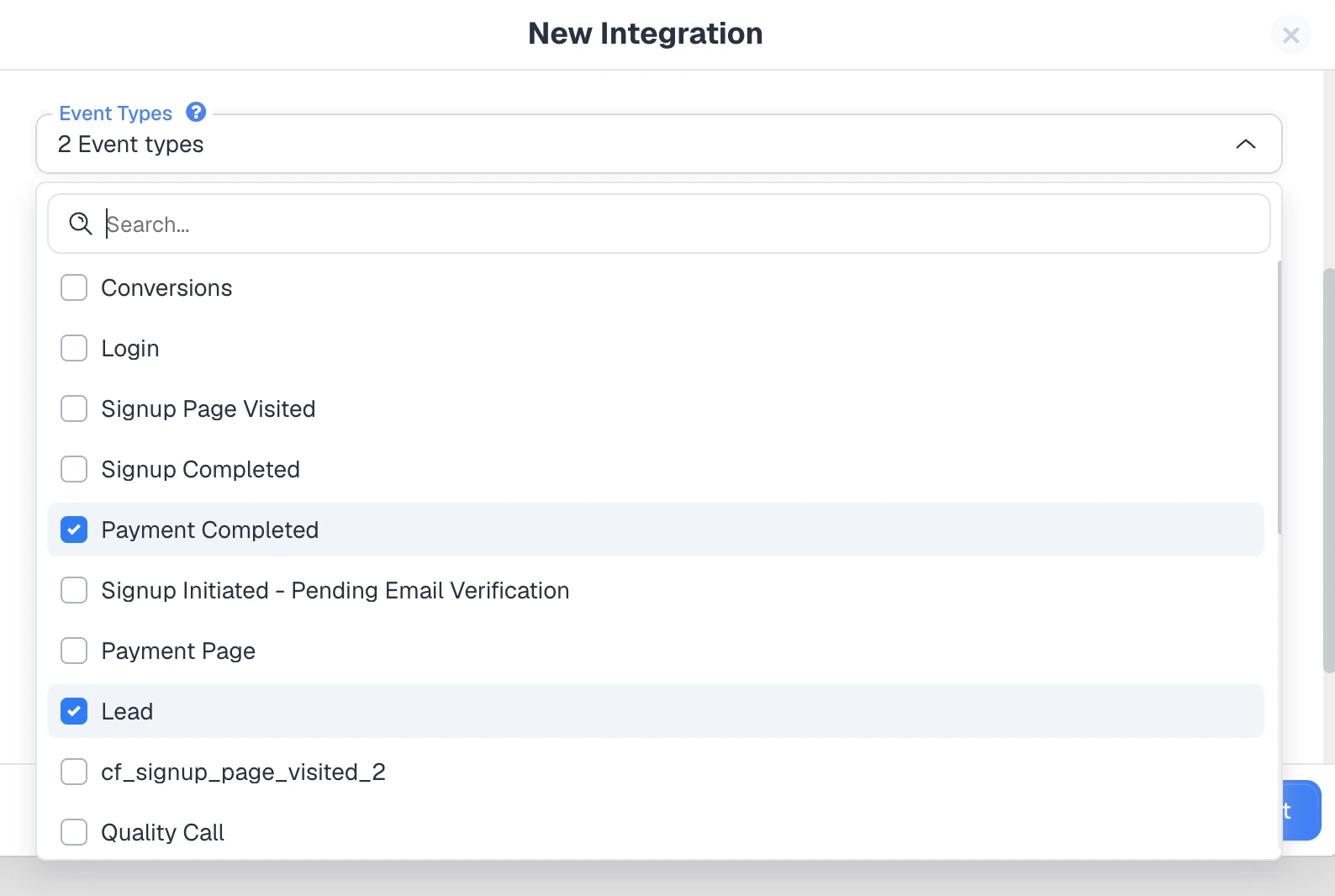Tick Signup Page Visited checkbox
Image resolution: width=1335 pixels, height=896 pixels.
[74, 408]
